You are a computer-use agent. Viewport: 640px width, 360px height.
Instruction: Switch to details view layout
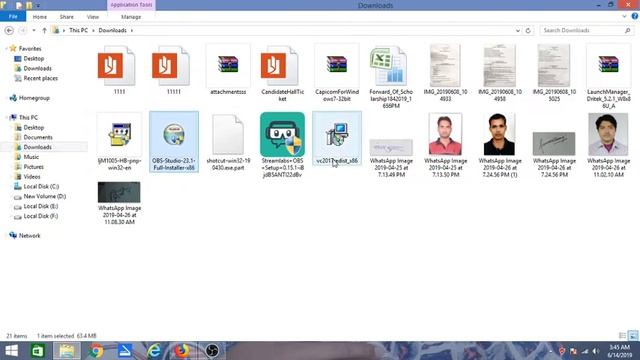coord(622,336)
